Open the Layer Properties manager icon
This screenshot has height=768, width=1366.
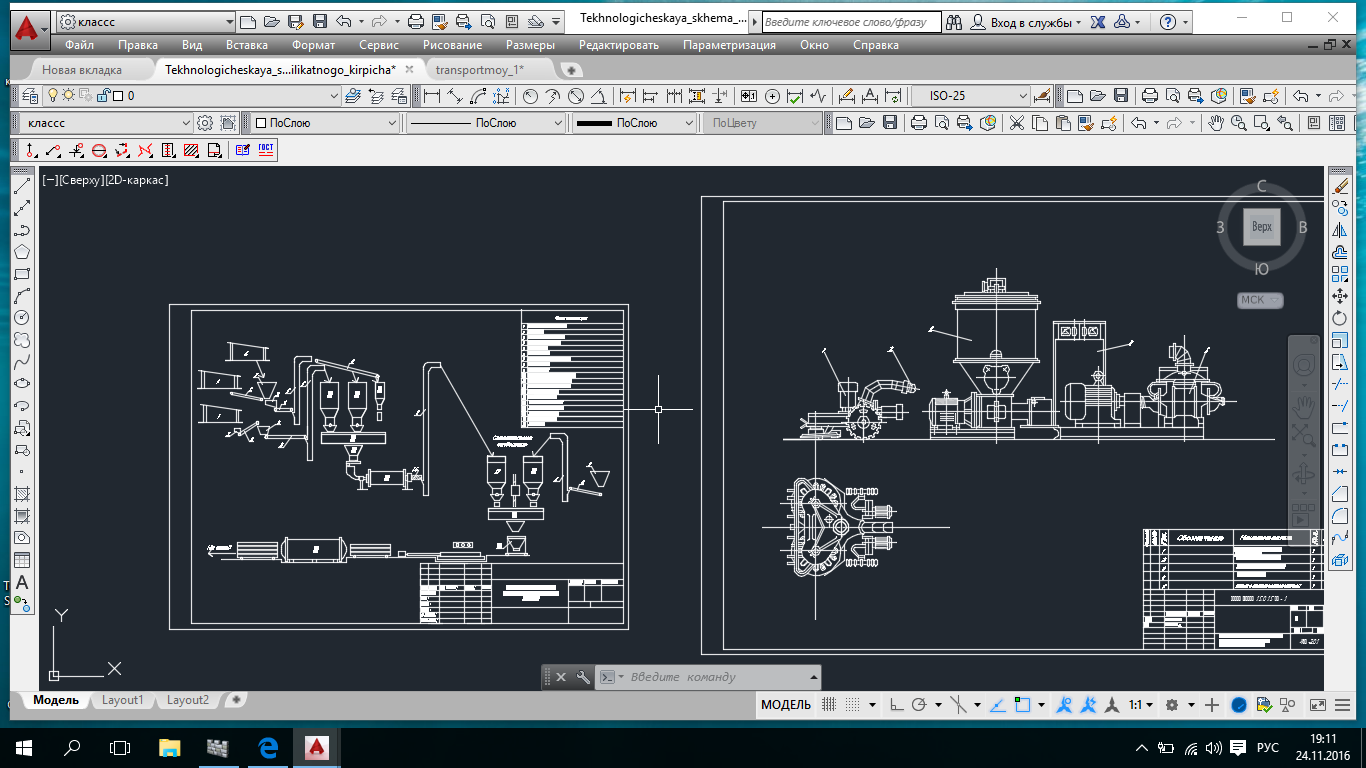(30, 96)
